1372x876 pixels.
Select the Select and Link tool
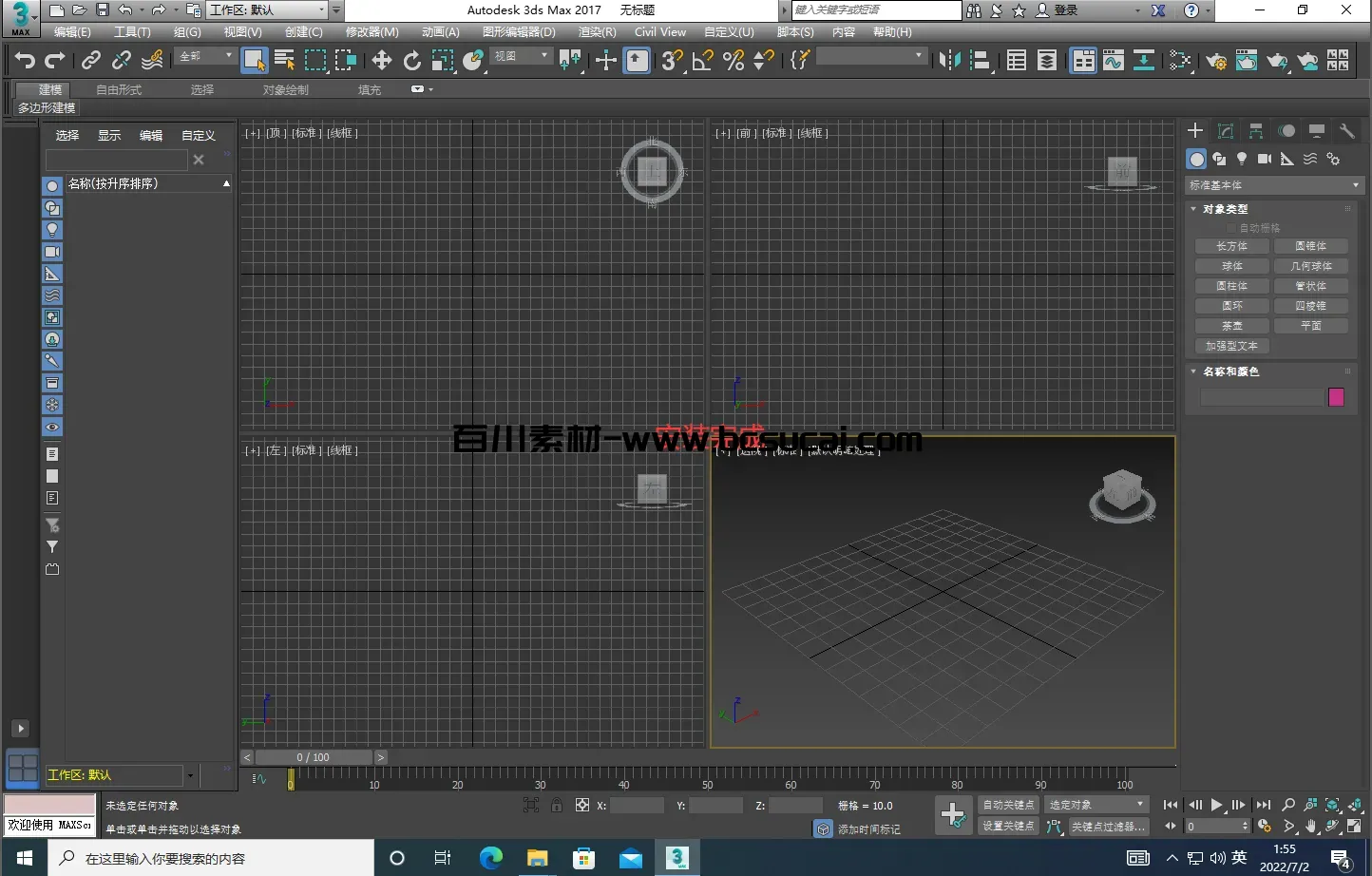coord(91,61)
